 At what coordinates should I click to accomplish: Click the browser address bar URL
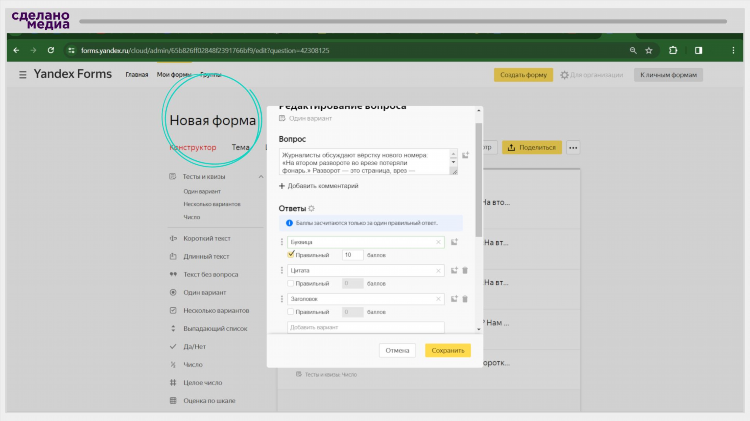pyautogui.click(x=205, y=50)
